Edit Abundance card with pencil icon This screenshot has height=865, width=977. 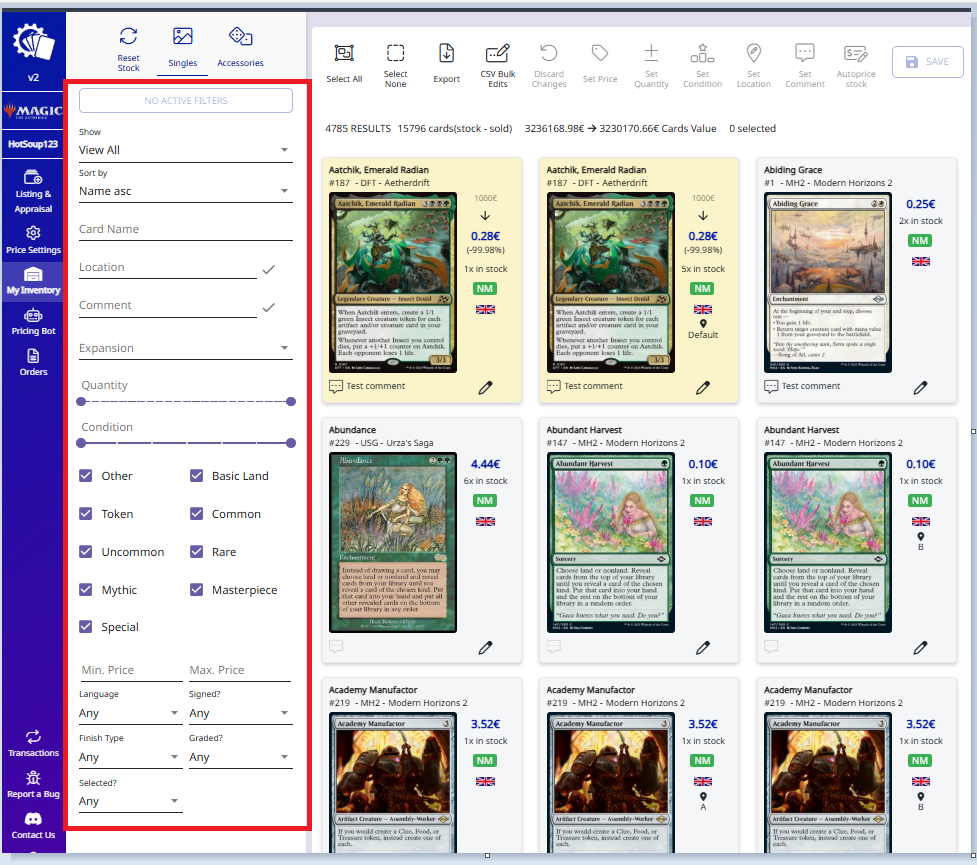point(485,648)
